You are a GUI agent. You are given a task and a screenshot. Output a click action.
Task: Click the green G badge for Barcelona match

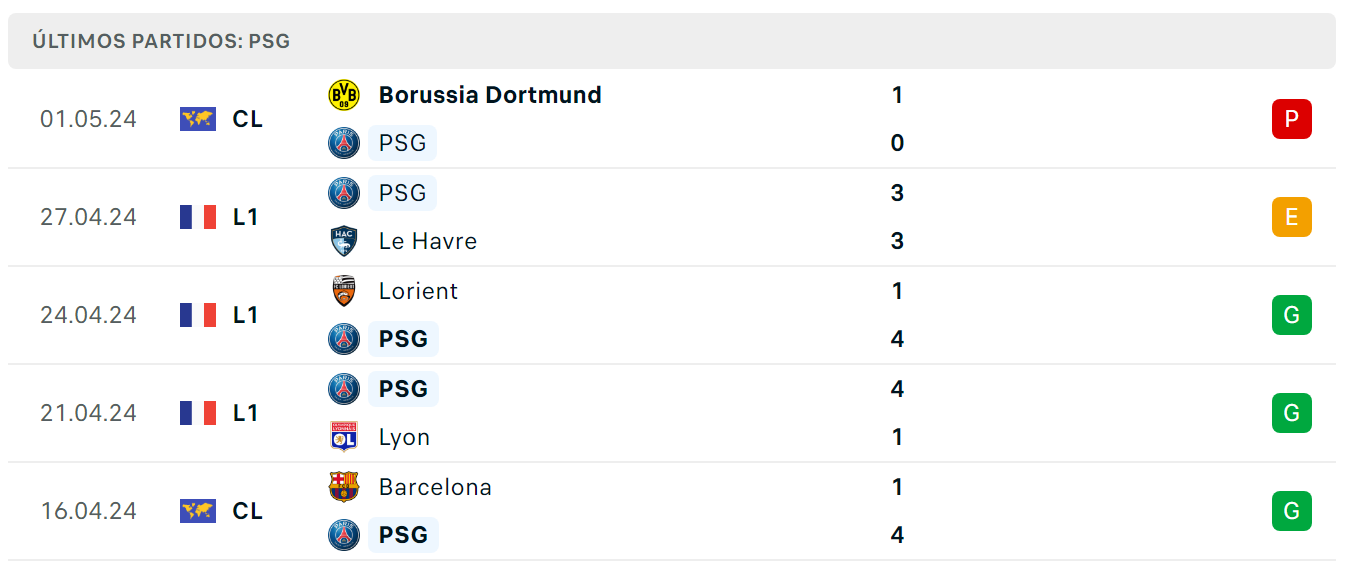point(1292,511)
